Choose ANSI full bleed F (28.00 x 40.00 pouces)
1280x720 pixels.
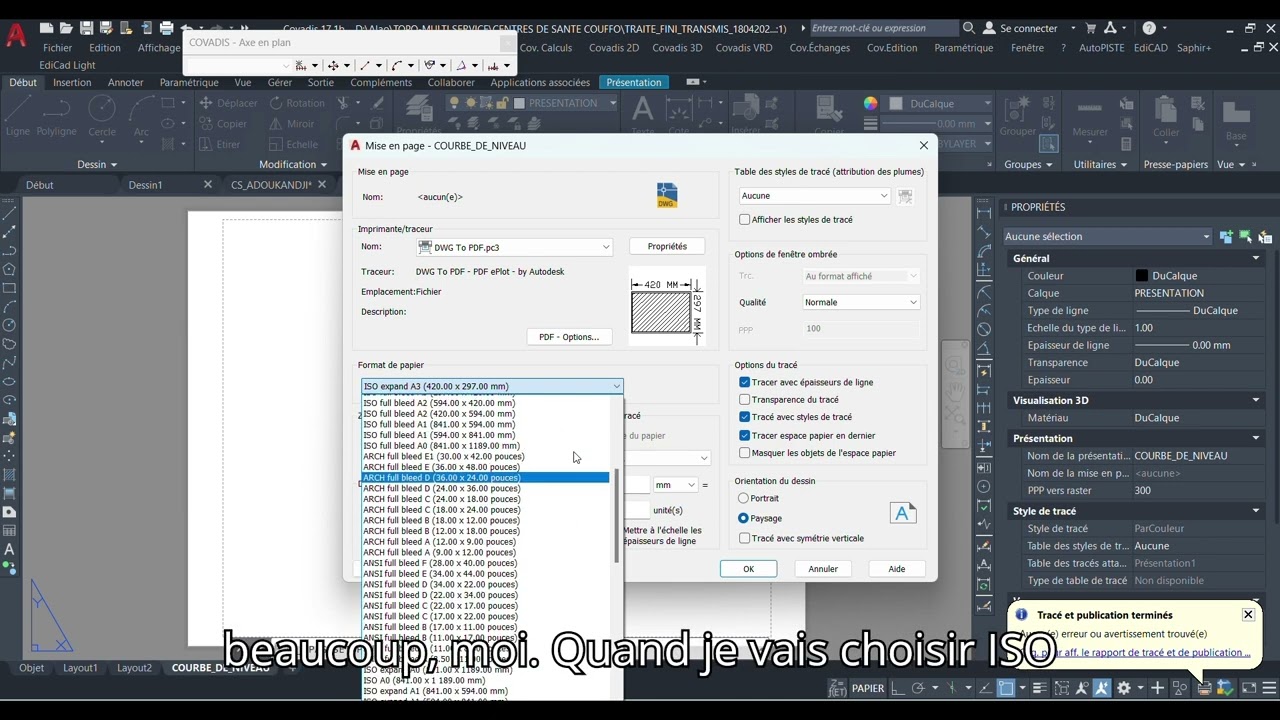[440, 563]
